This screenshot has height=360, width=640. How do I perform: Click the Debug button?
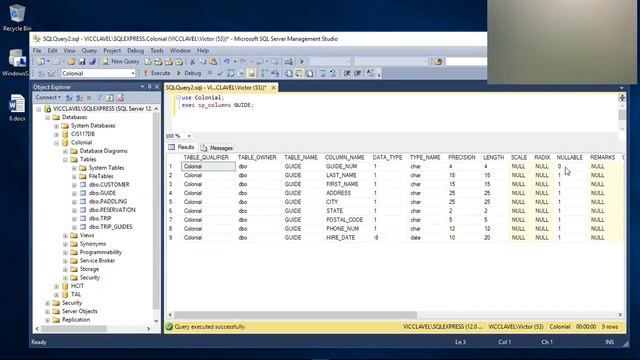click(189, 73)
